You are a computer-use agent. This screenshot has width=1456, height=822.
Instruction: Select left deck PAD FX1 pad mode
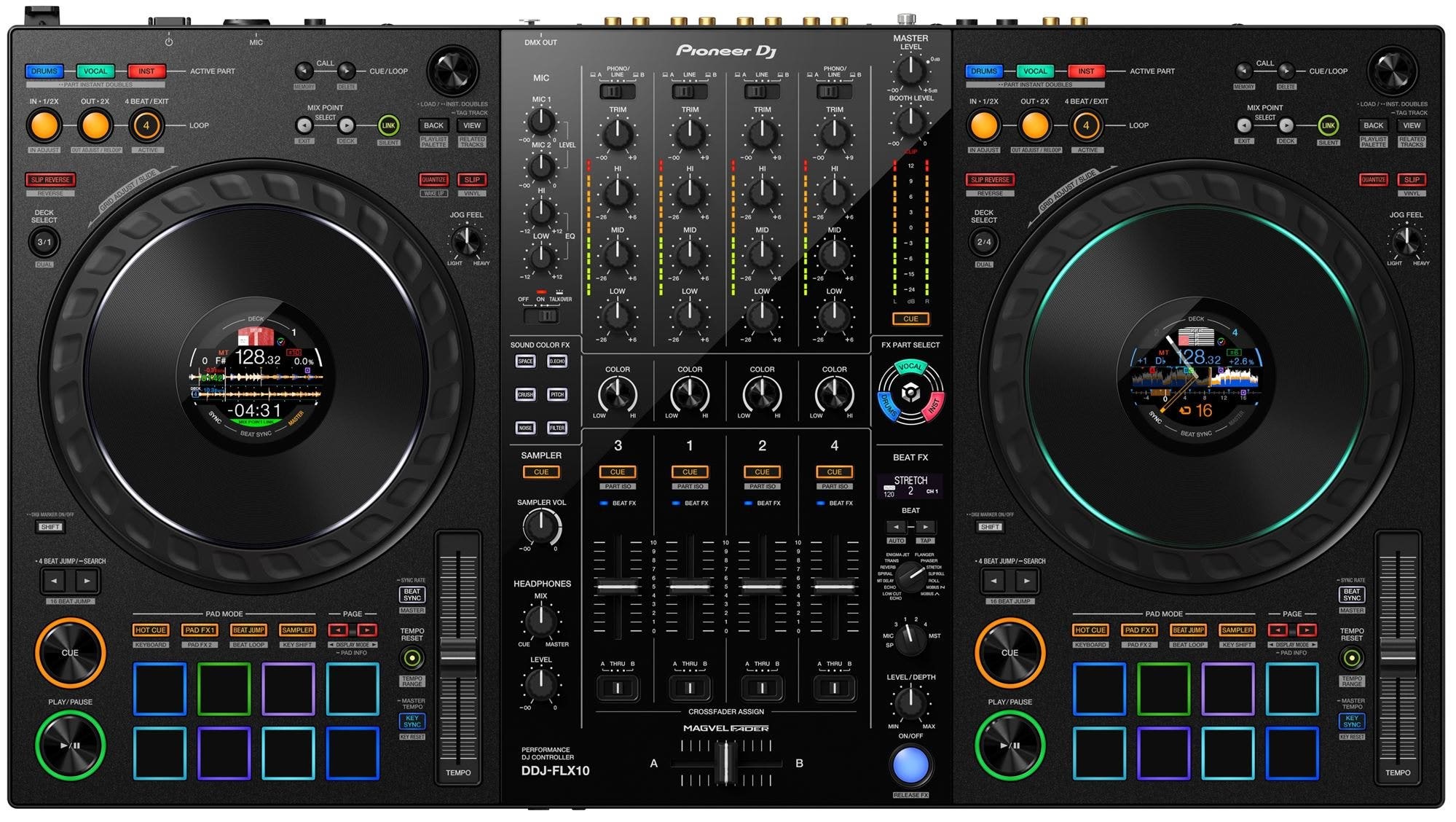(200, 630)
